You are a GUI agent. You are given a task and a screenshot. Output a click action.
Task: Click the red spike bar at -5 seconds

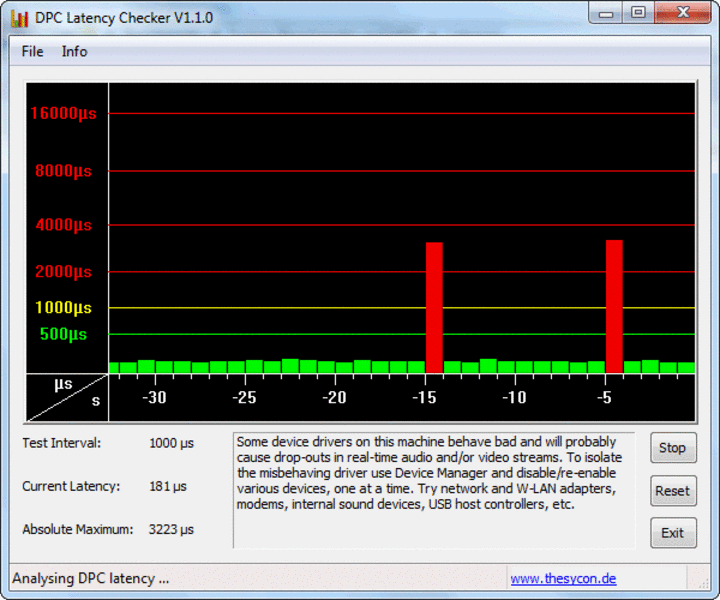click(x=614, y=306)
